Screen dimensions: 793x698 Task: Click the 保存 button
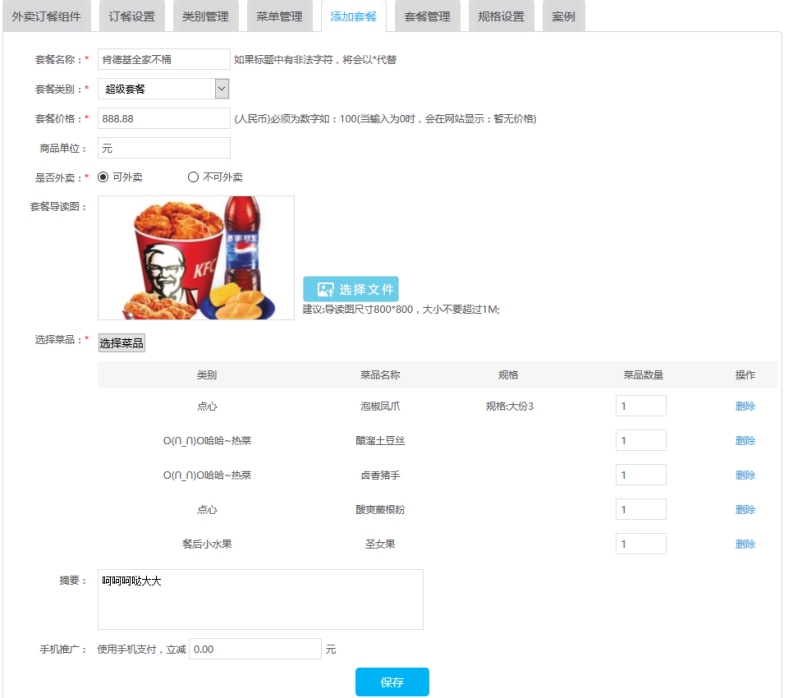[x=392, y=682]
